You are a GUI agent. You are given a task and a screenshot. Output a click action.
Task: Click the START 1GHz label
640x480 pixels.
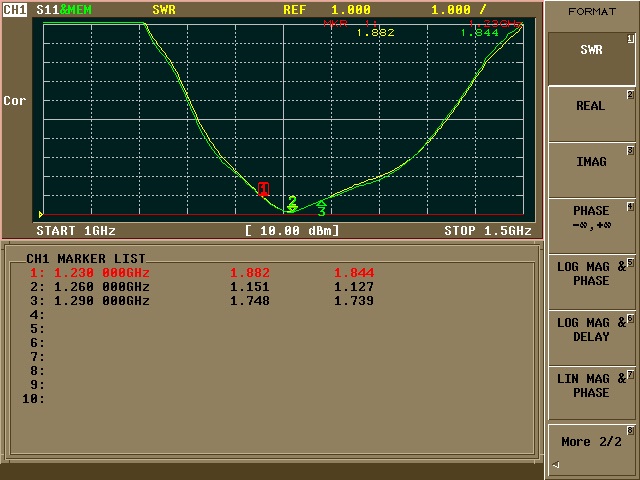tap(76, 231)
